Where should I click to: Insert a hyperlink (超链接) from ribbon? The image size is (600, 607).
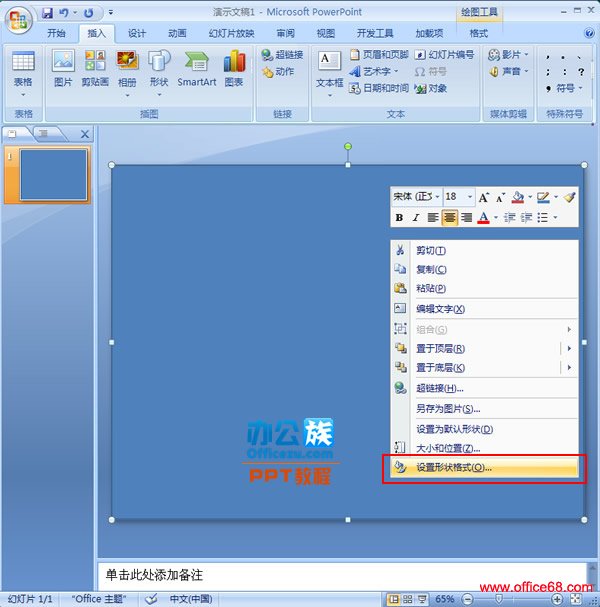click(x=282, y=55)
